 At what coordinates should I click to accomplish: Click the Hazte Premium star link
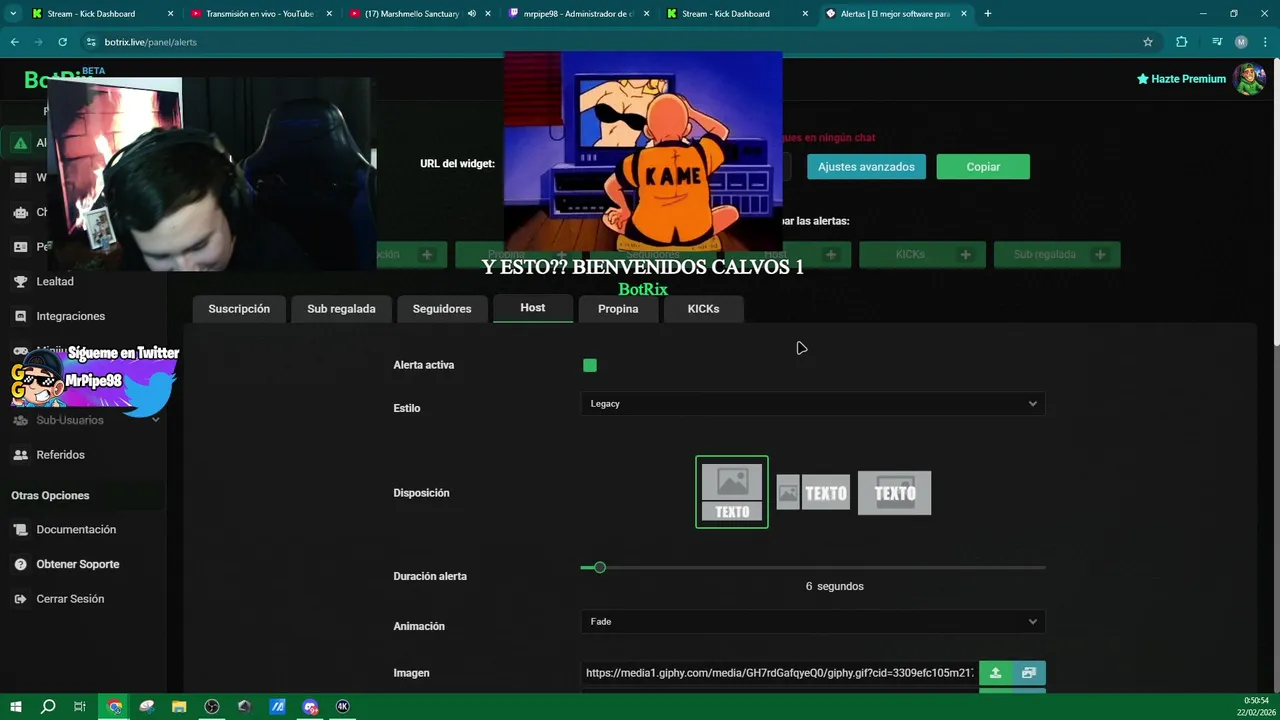[x=1181, y=79]
